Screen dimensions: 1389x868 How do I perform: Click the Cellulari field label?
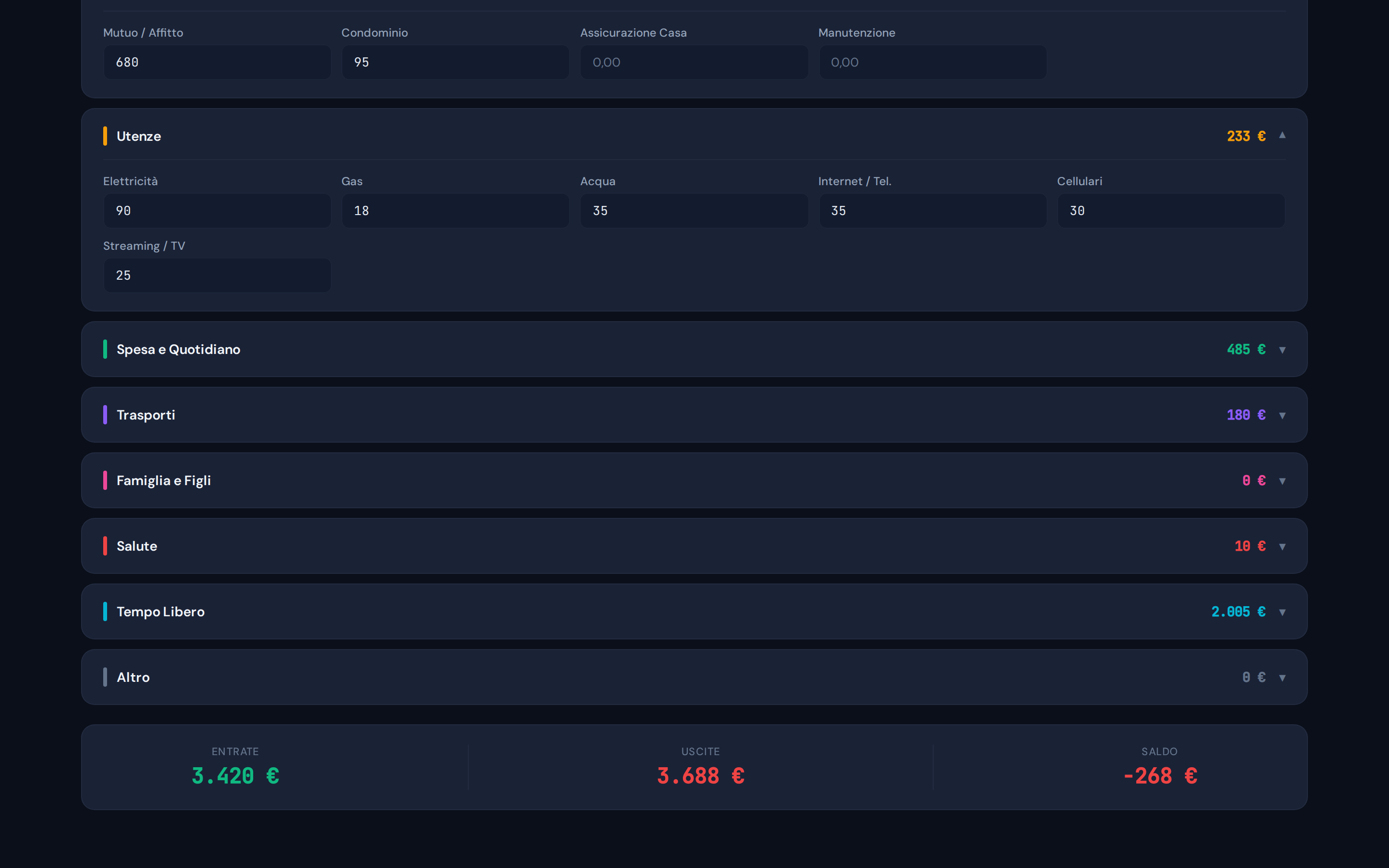(1080, 181)
